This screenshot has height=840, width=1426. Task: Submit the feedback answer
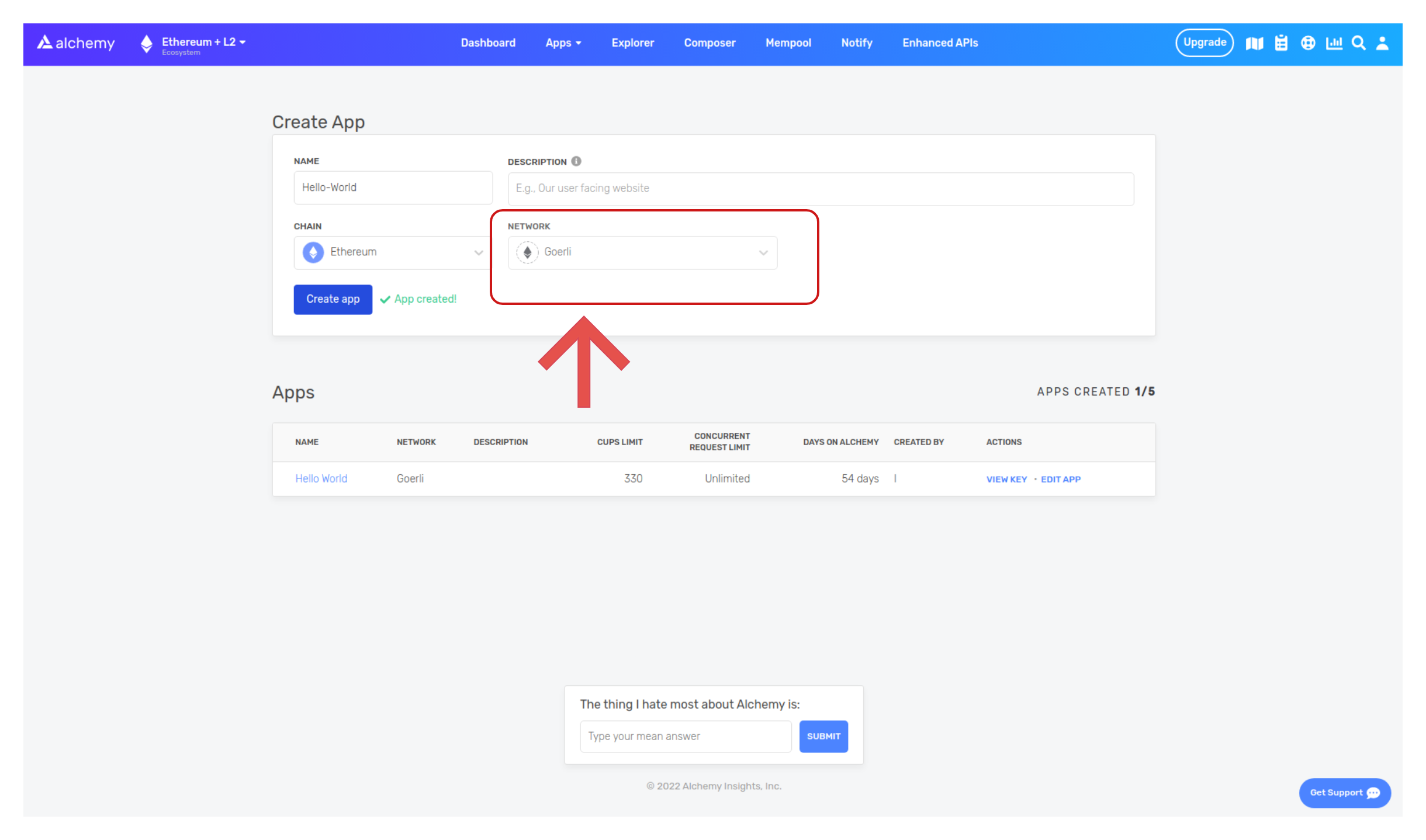tap(823, 736)
